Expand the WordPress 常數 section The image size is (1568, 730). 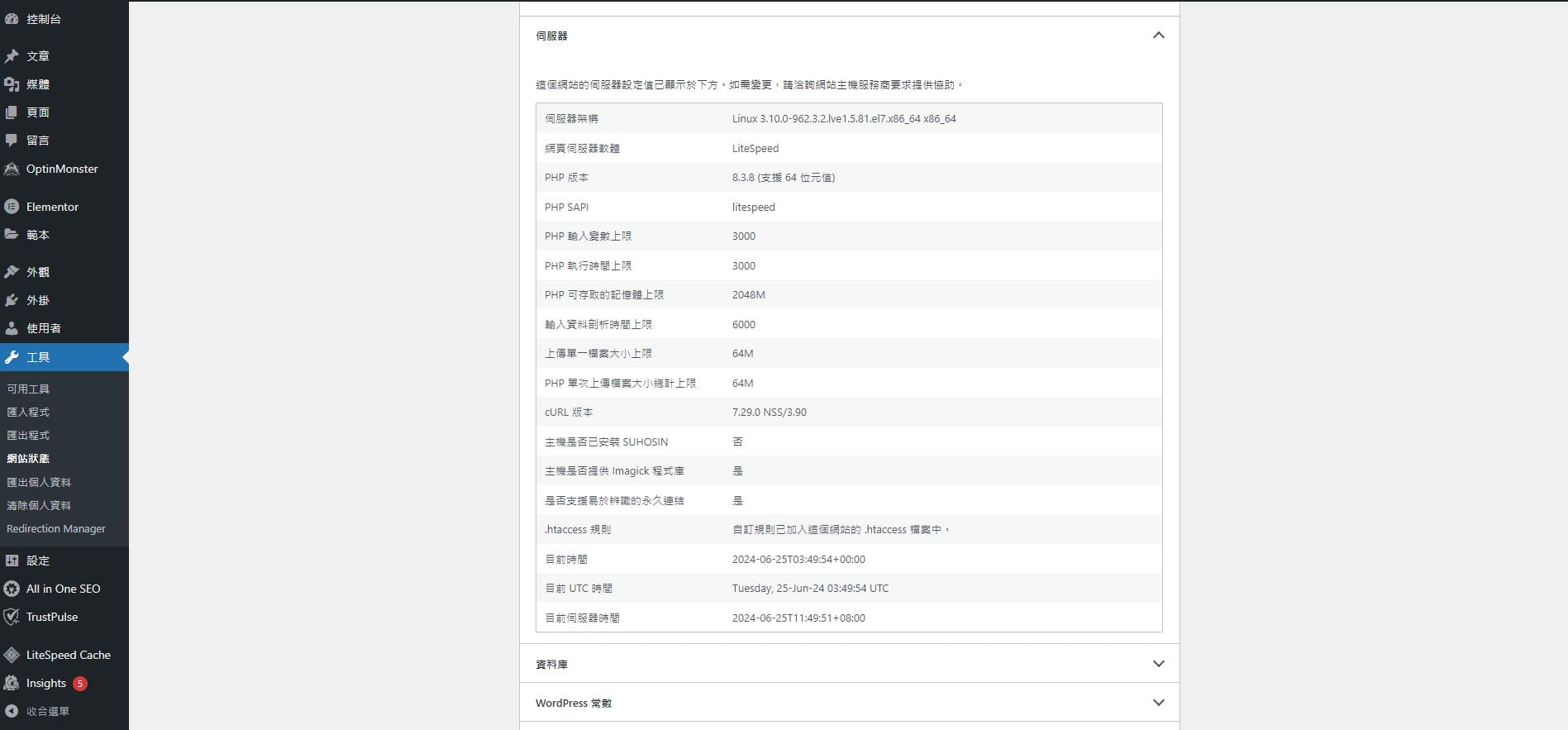[x=1158, y=703]
